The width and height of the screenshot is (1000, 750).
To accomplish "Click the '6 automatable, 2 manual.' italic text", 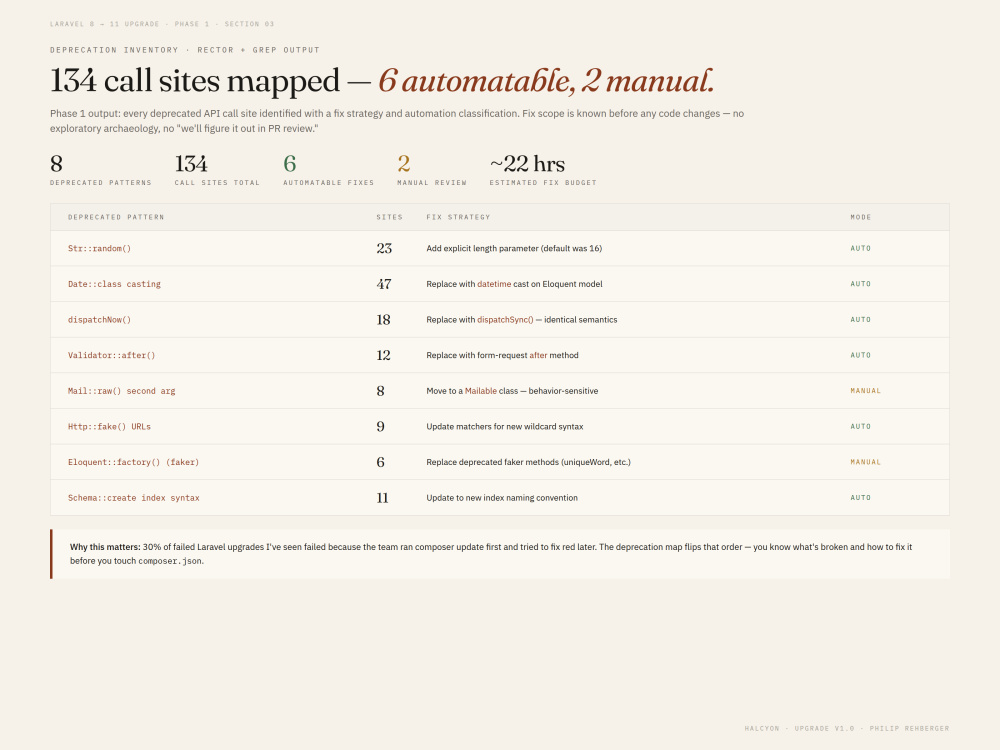I will pos(546,81).
